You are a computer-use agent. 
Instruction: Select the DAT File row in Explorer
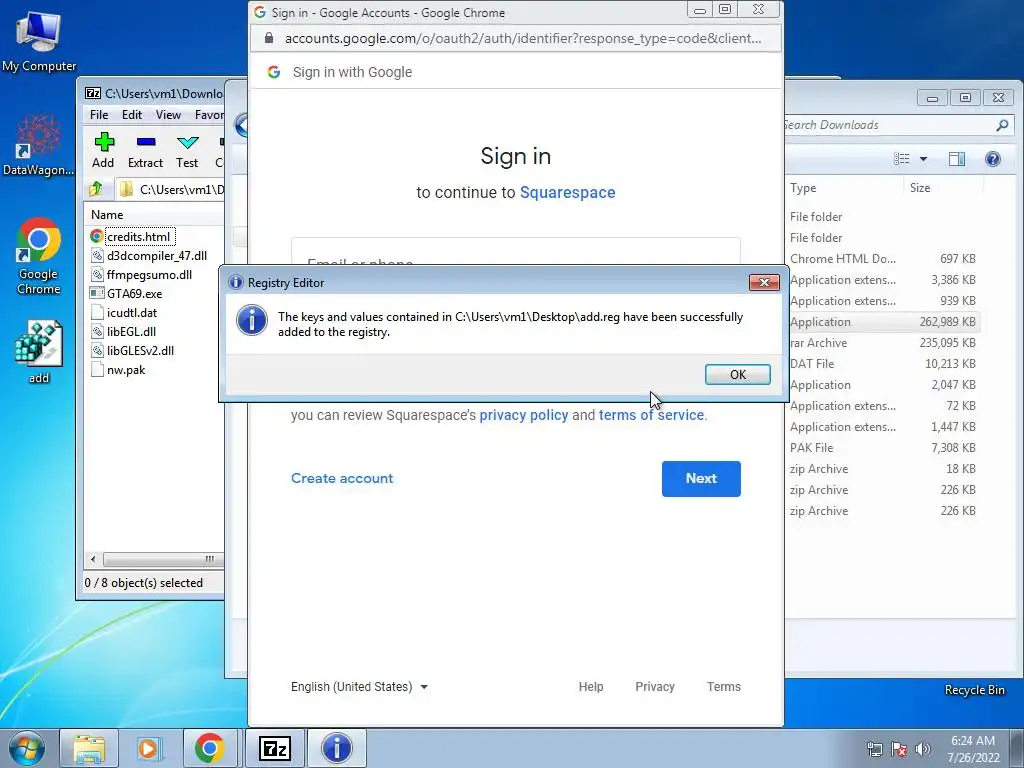882,364
